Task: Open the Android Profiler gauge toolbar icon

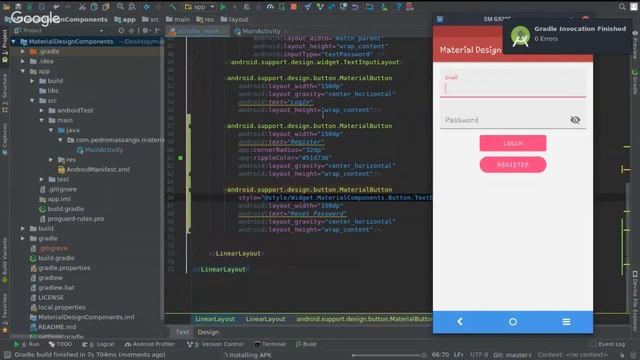Action: (x=270, y=7)
